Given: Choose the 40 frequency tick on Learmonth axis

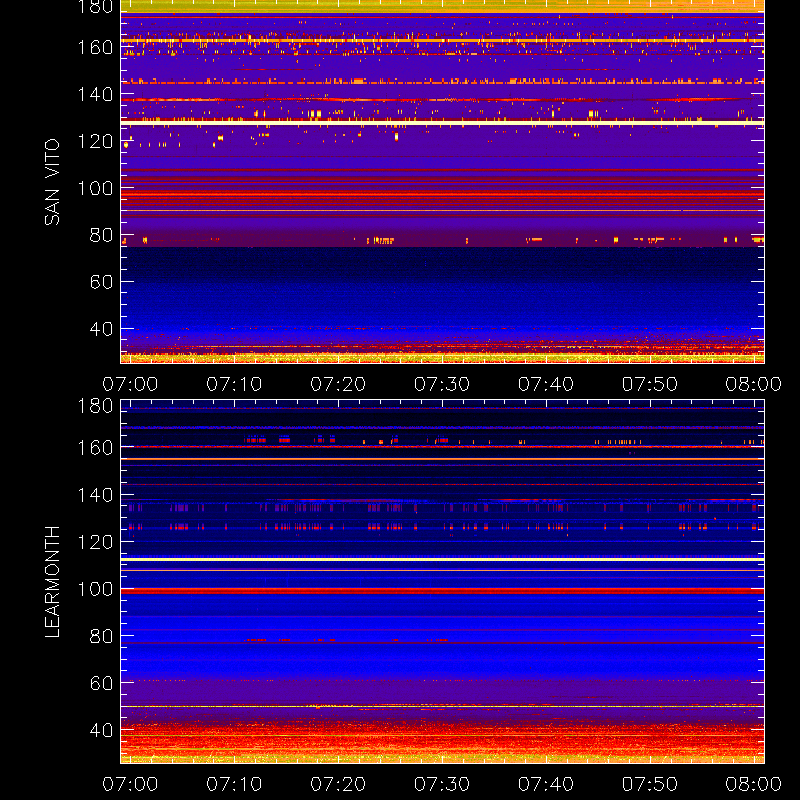Looking at the screenshot, I should point(101,730).
